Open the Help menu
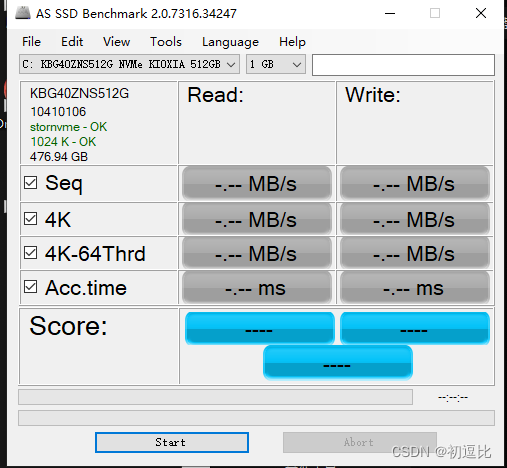Viewport: 507px width, 468px height. [292, 42]
